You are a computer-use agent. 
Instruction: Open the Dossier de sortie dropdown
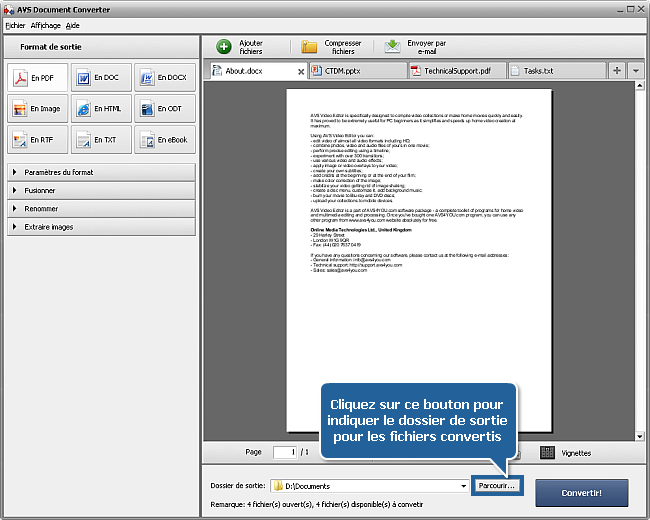click(x=463, y=486)
